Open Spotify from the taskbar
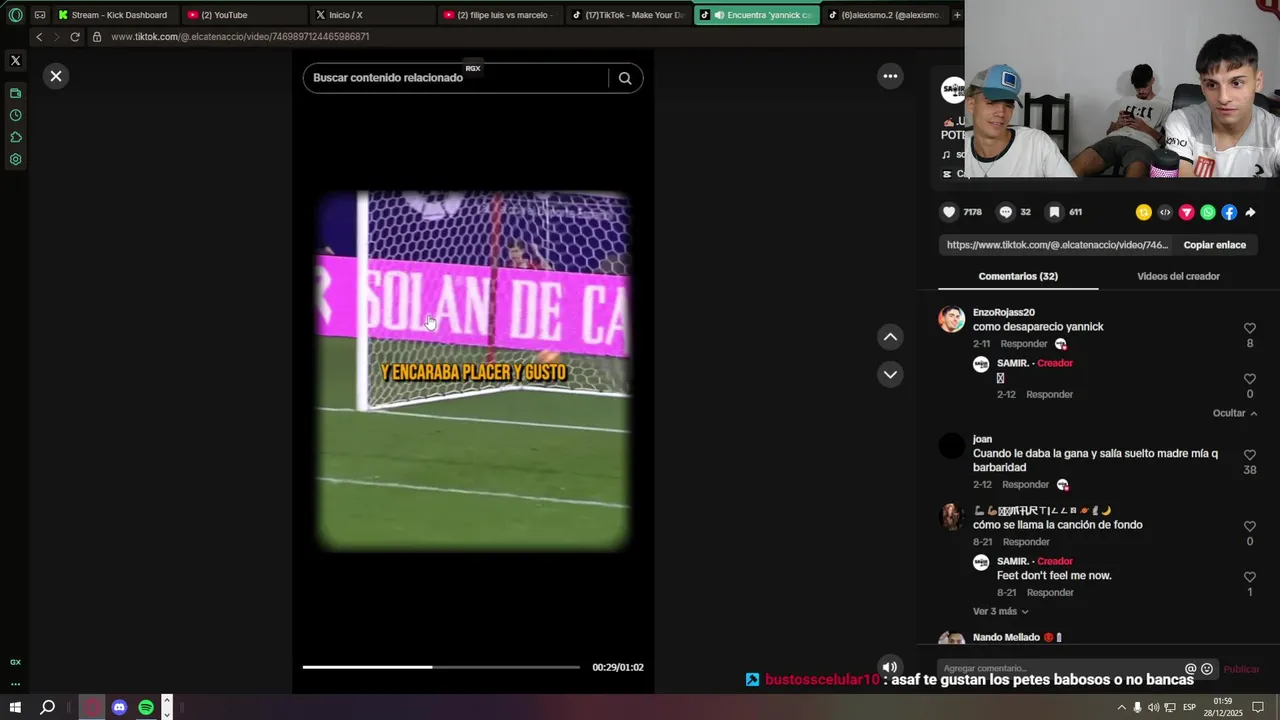Viewport: 1280px width, 720px height. (x=146, y=707)
